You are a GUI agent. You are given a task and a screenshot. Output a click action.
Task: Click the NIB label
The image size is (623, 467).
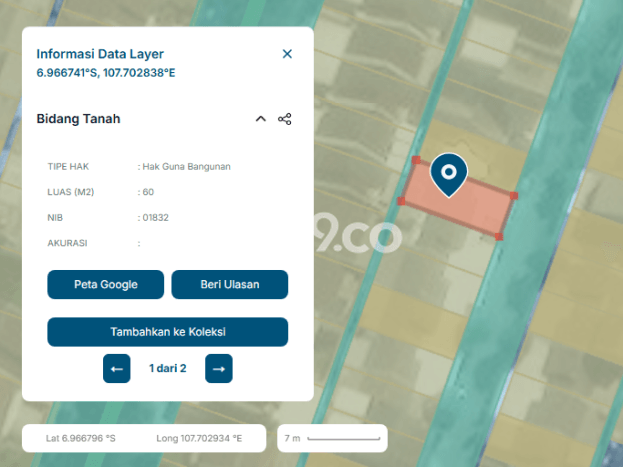coord(55,218)
